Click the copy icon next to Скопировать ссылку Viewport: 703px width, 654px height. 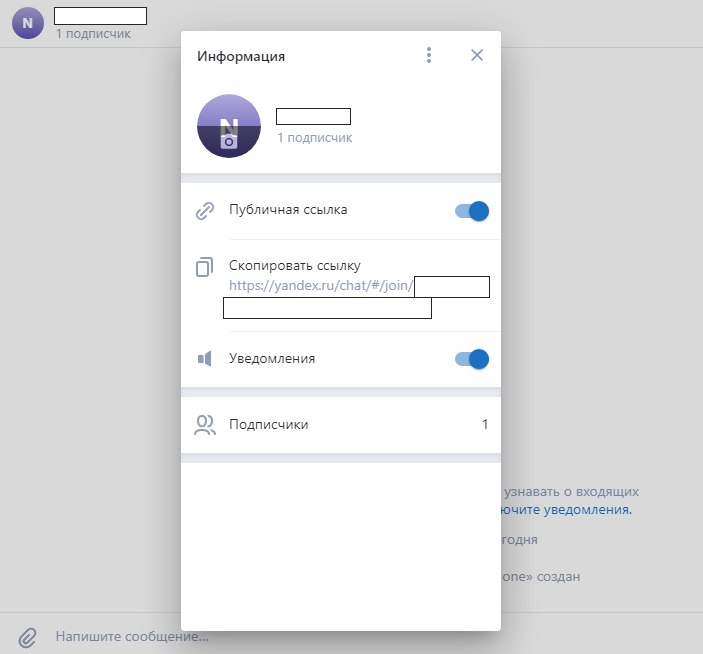tap(204, 267)
